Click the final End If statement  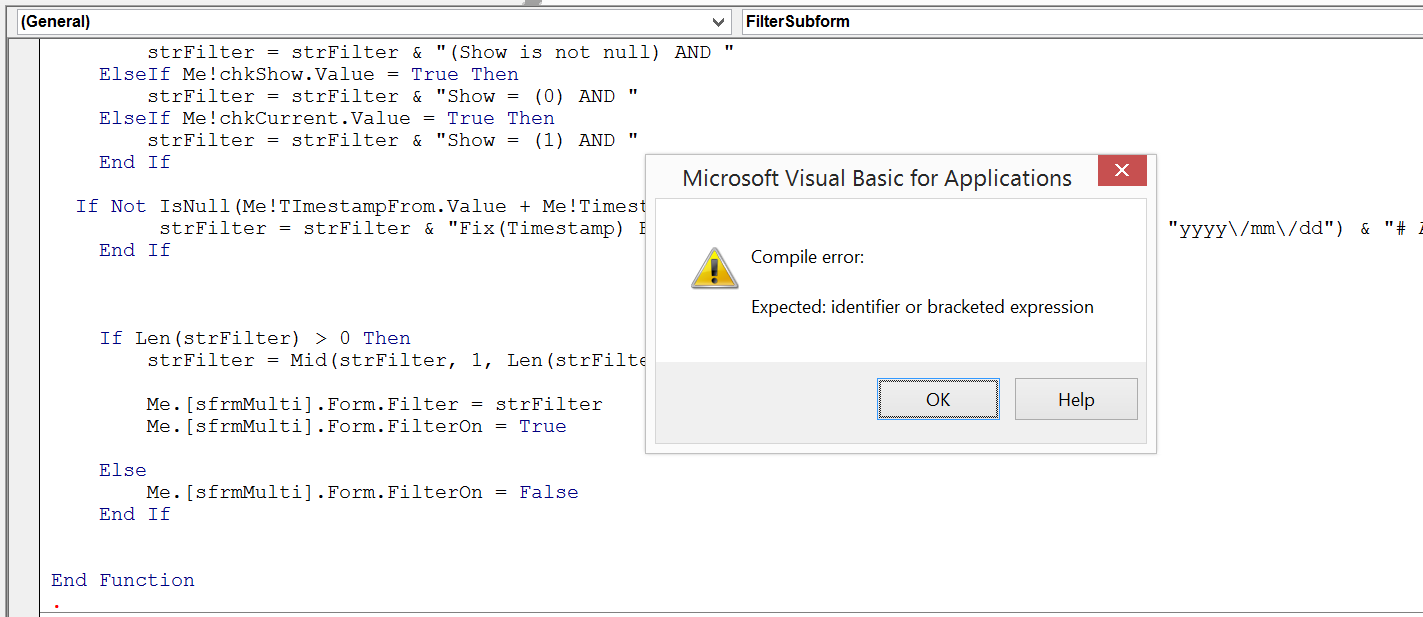(x=133, y=513)
